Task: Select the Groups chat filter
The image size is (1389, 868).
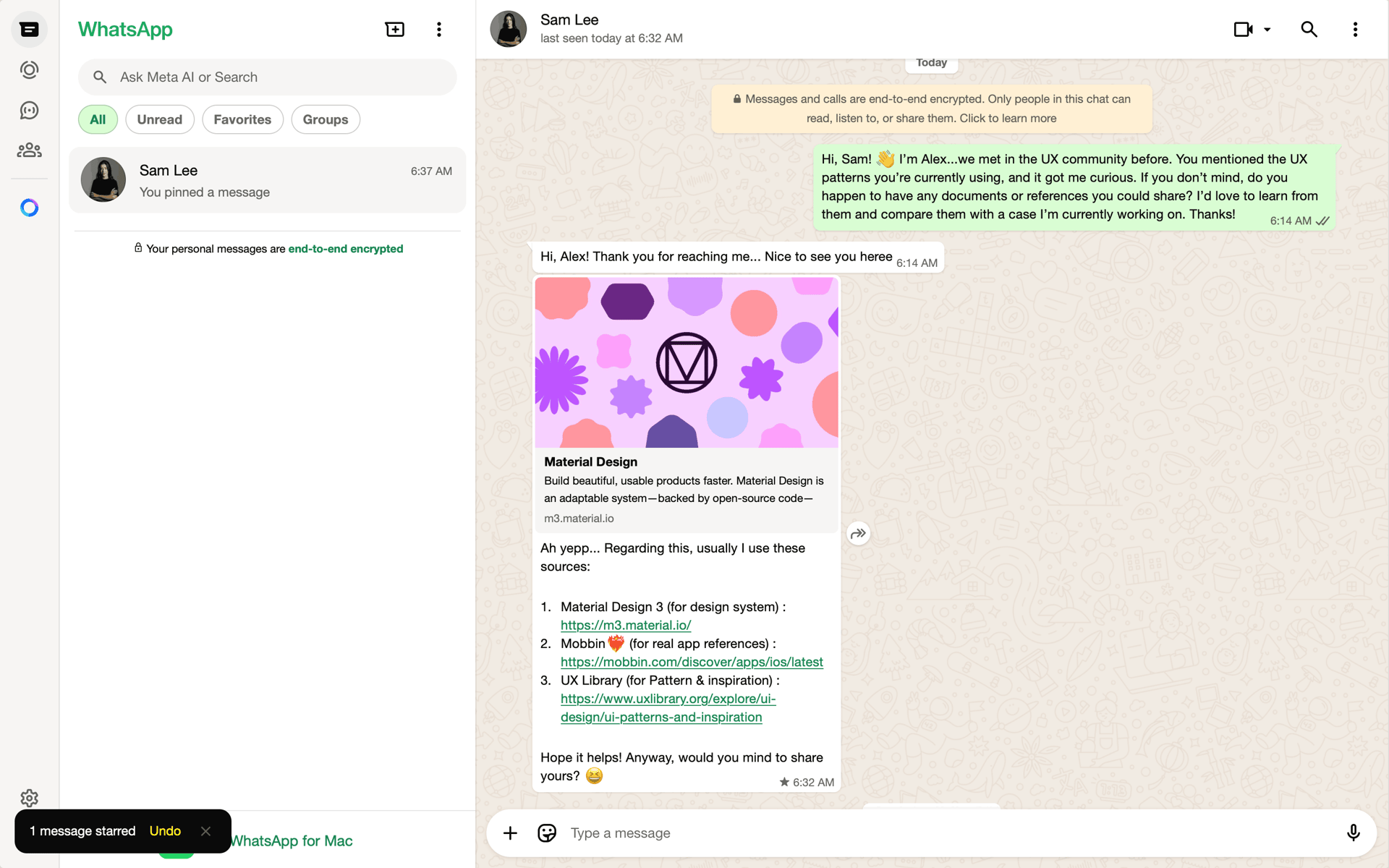Action: [326, 119]
